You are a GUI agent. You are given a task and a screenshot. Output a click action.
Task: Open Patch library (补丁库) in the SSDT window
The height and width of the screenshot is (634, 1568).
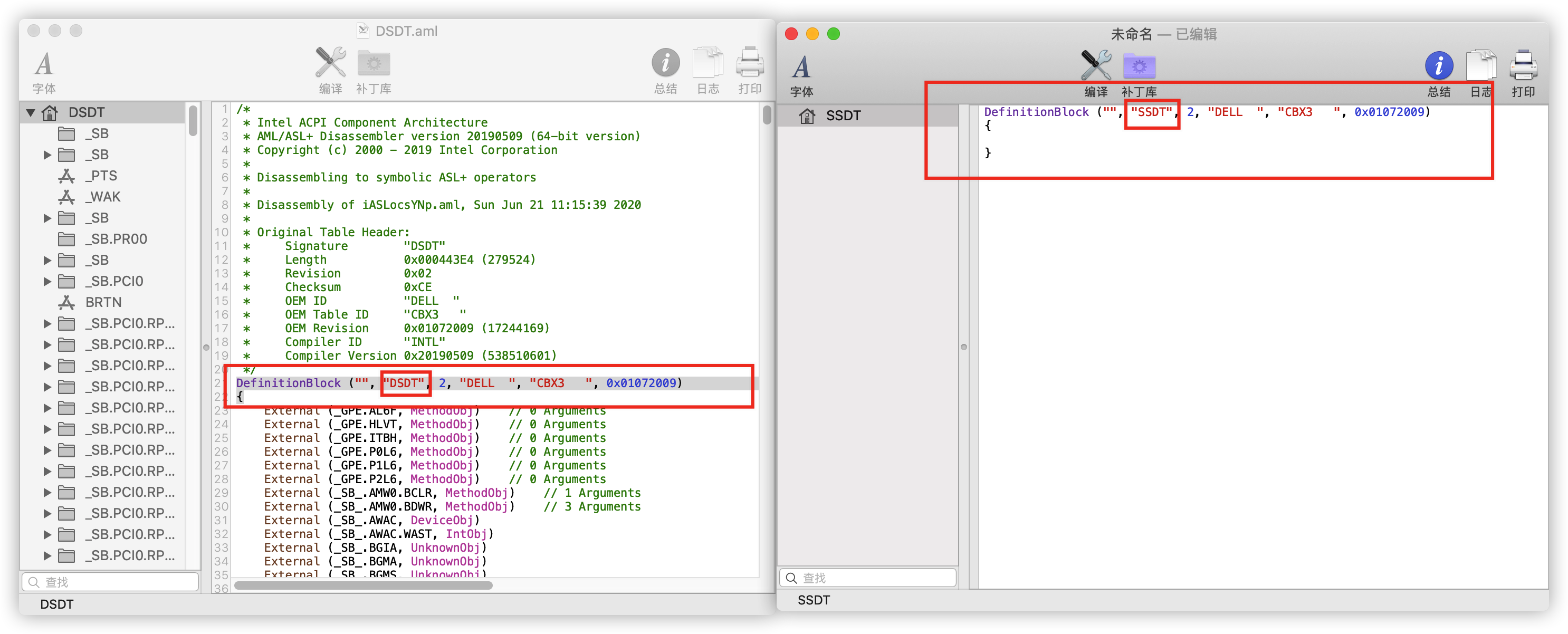click(1139, 66)
